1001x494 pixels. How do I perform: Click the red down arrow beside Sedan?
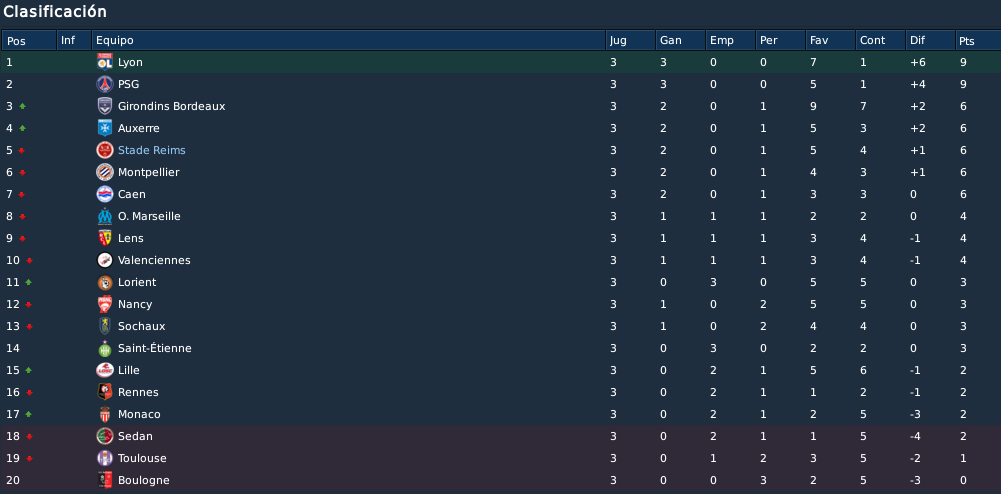pos(29,437)
